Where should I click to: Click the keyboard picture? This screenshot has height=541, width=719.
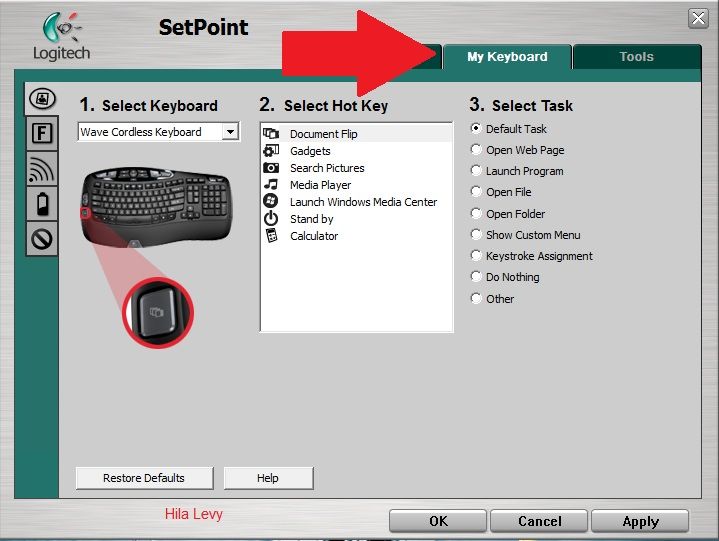pyautogui.click(x=156, y=207)
